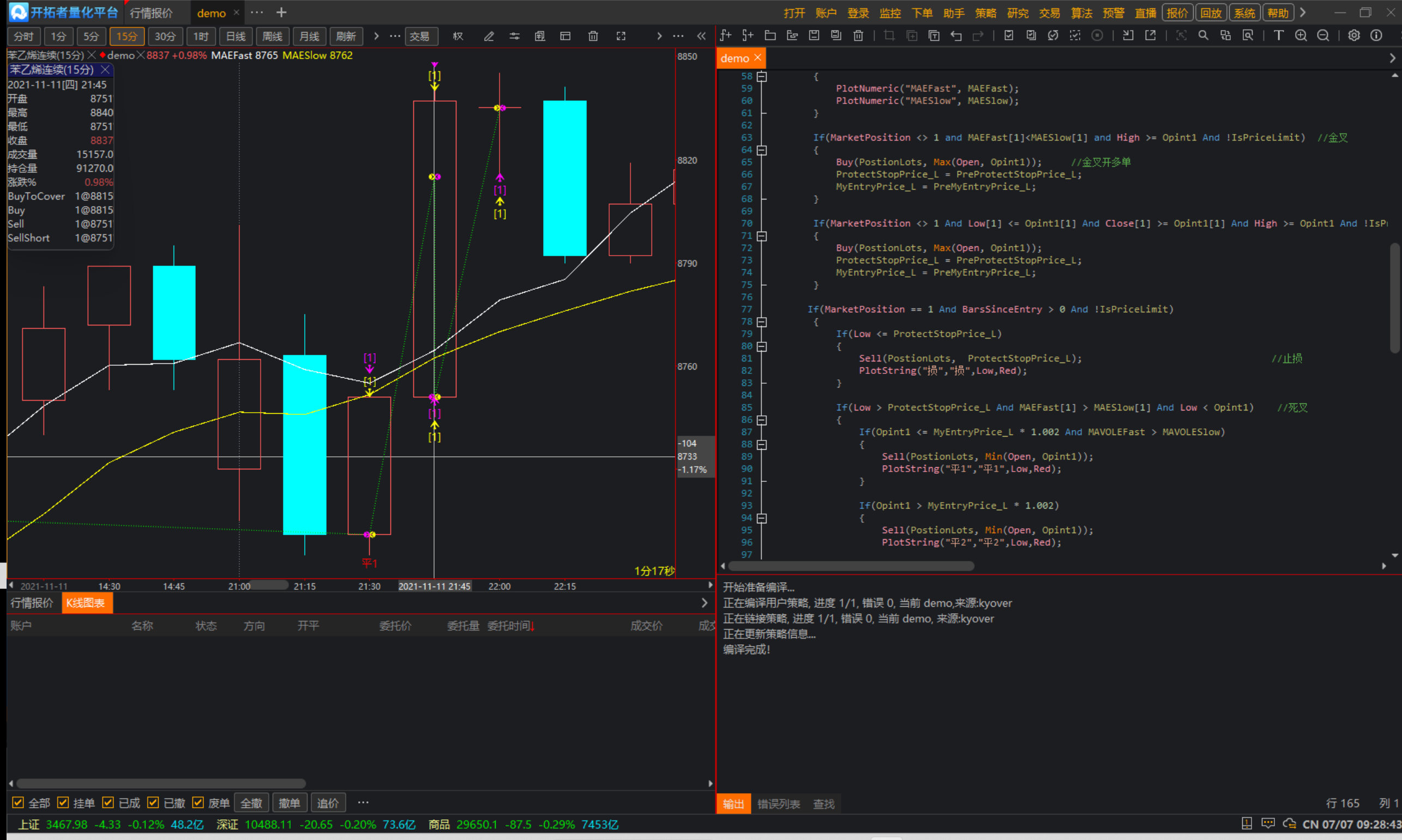Click the status bar cloud sync icon

click(1289, 824)
